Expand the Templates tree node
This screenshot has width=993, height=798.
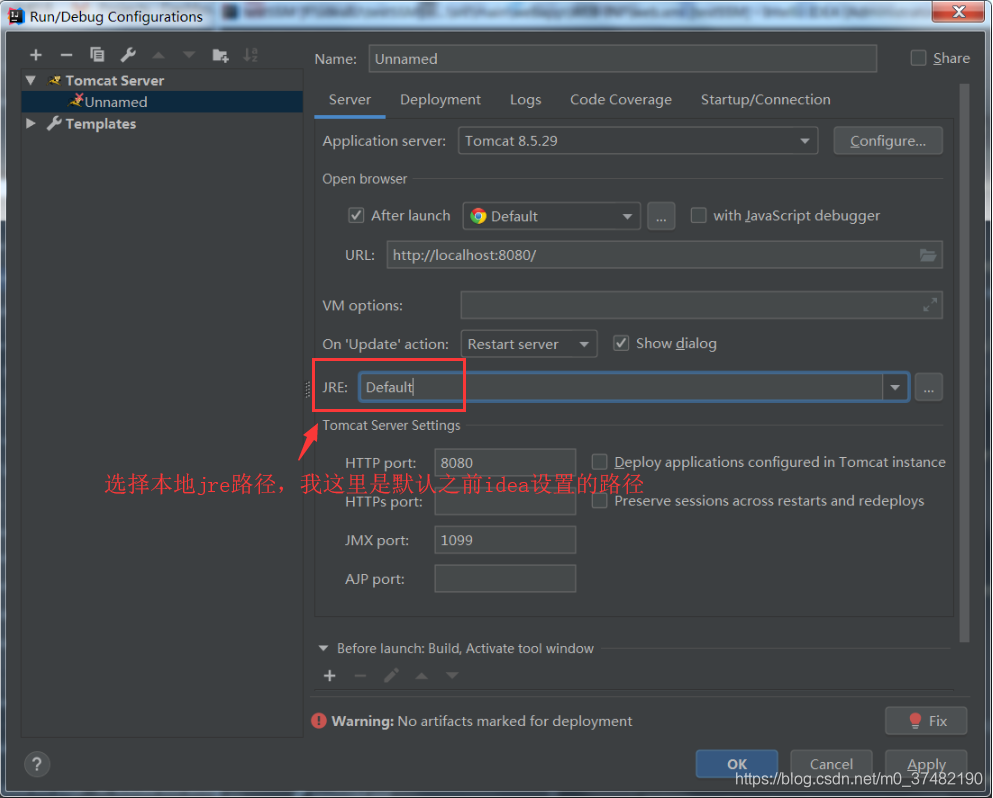coord(30,124)
